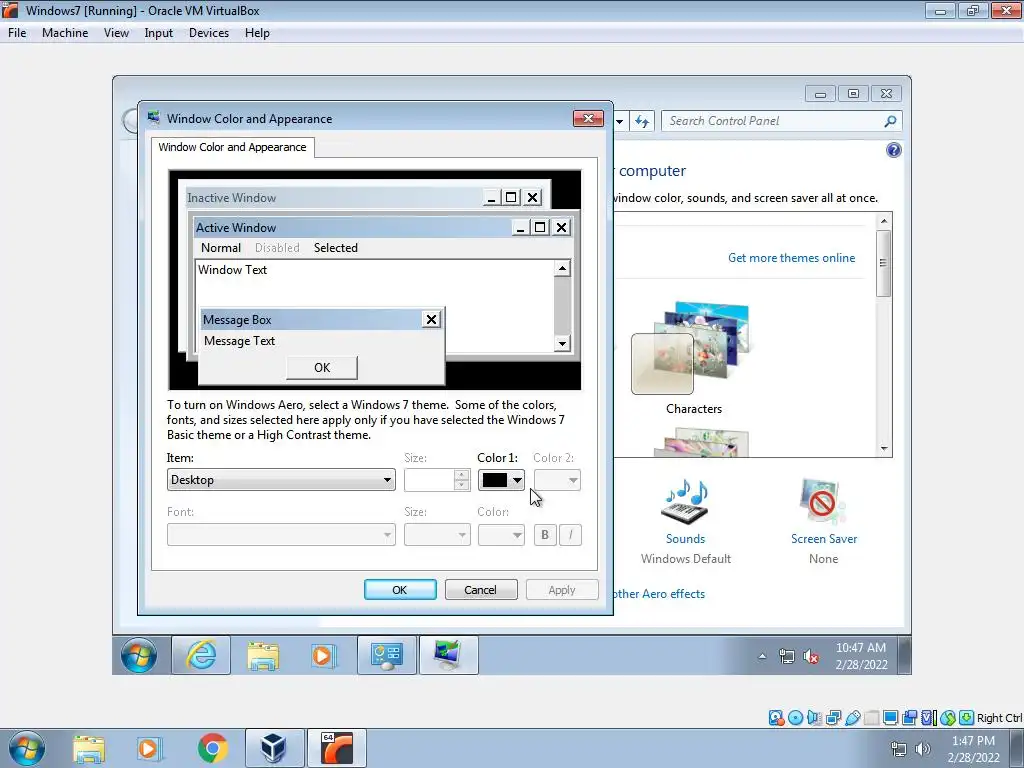Image resolution: width=1024 pixels, height=768 pixels.
Task: Open the VirtualBox File menu
Action: coord(17,33)
